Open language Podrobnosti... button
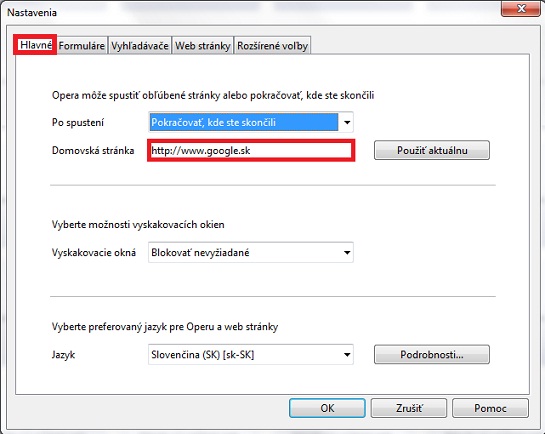This screenshot has height=434, width=545. (432, 354)
